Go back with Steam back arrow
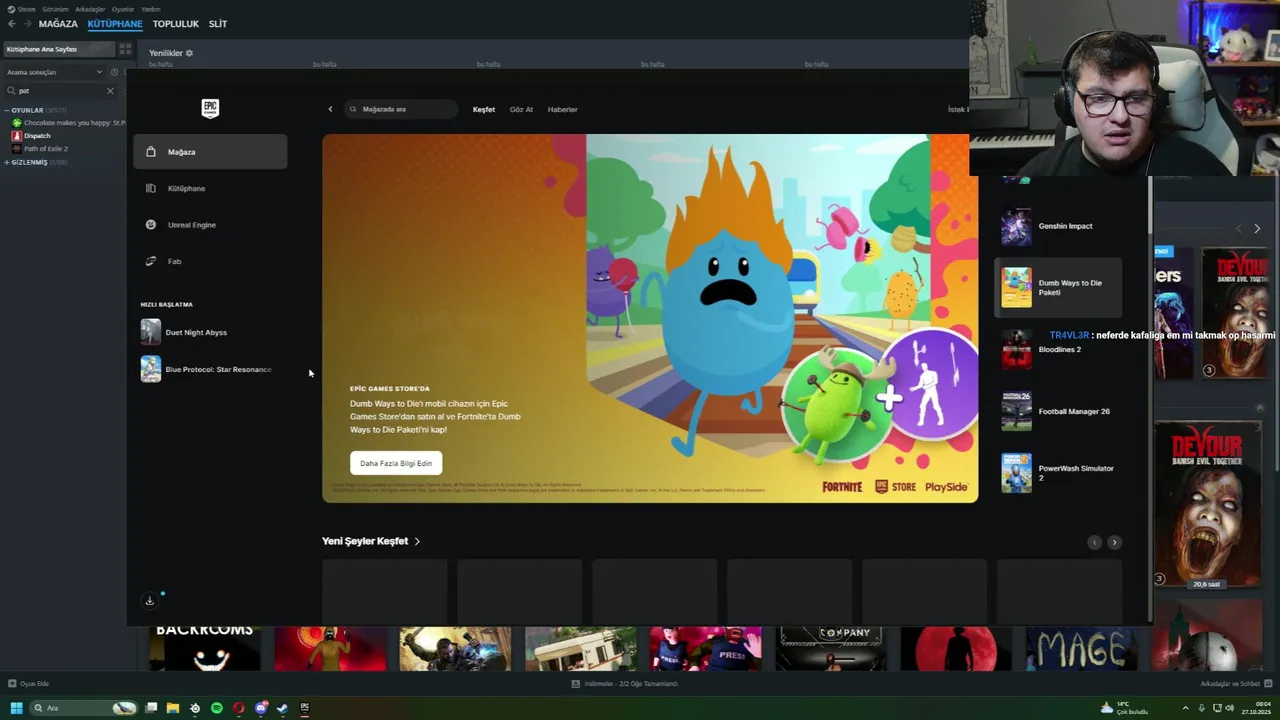The height and width of the screenshot is (720, 1280). [x=12, y=24]
